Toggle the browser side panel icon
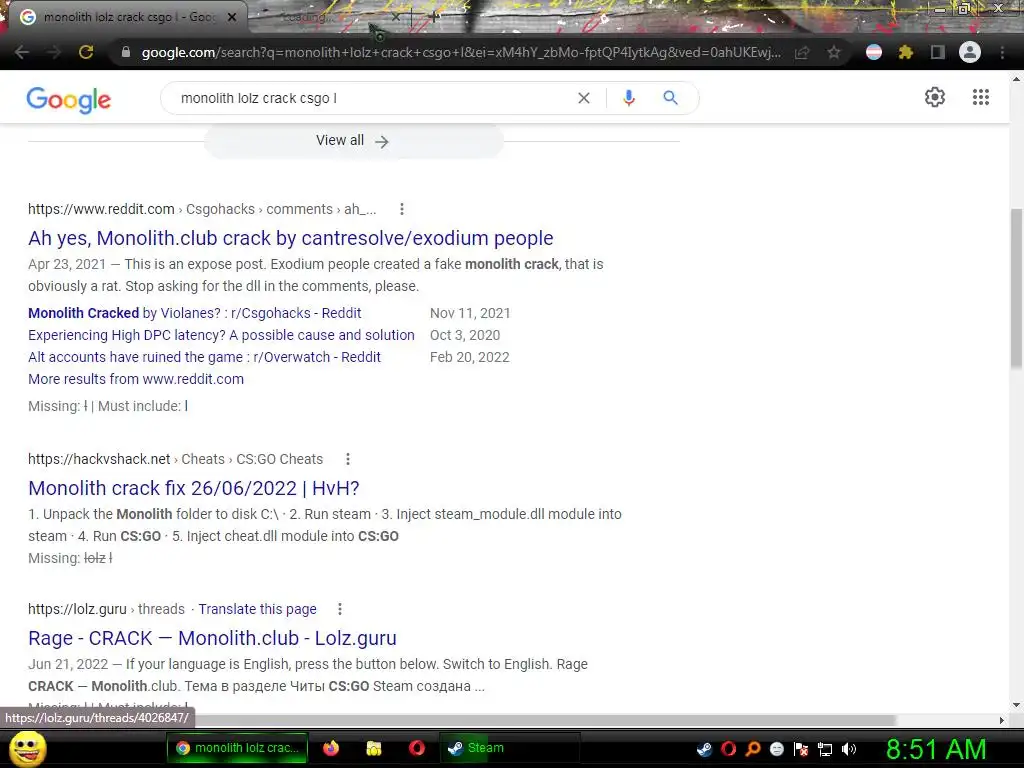The image size is (1024, 768). coord(938,52)
